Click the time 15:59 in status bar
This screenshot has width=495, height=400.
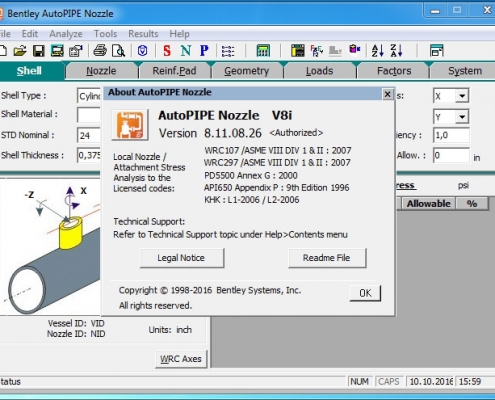(470, 381)
